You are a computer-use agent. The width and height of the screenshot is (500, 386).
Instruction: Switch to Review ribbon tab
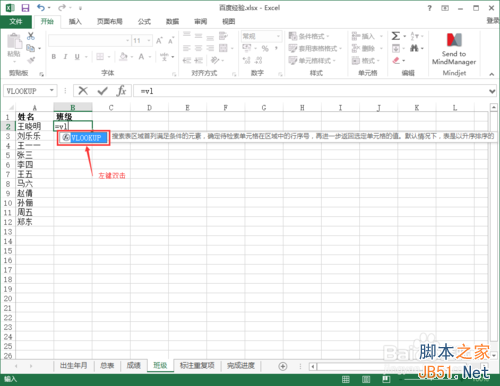[200, 22]
